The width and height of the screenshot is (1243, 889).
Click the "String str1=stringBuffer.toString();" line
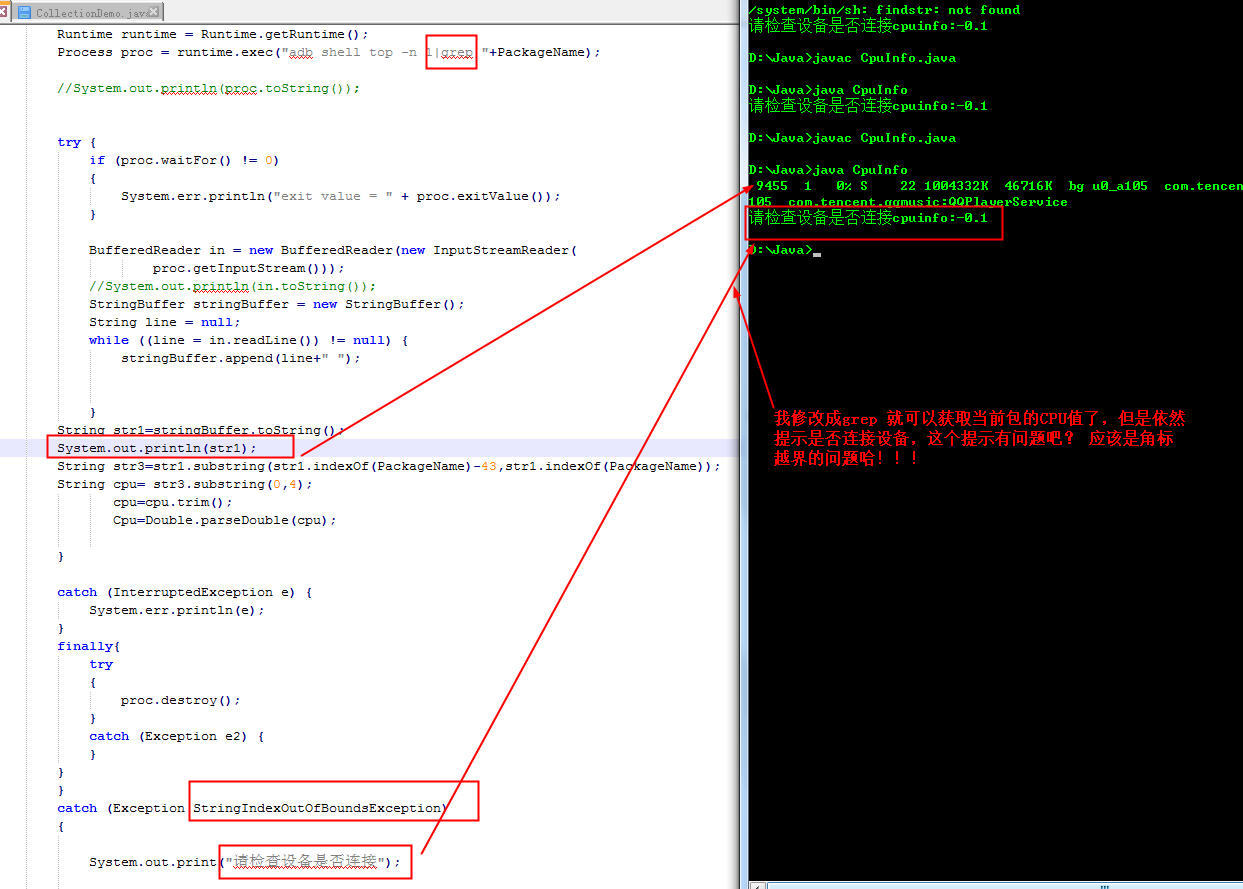[201, 430]
